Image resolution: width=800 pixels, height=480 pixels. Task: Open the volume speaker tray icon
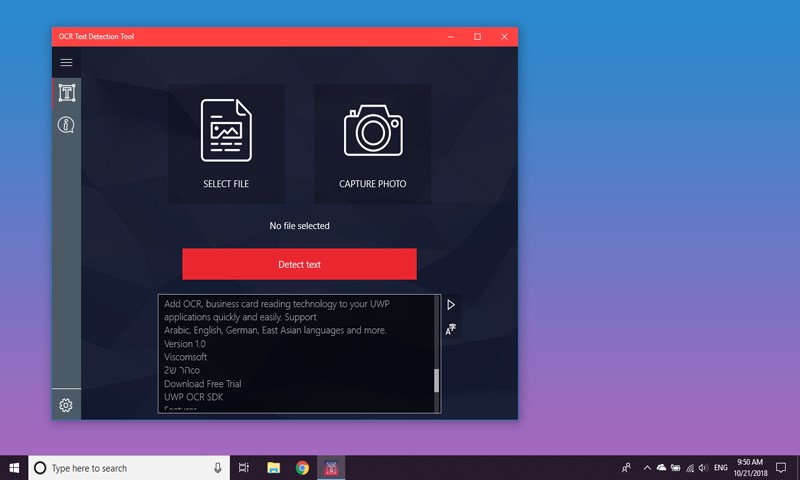703,468
